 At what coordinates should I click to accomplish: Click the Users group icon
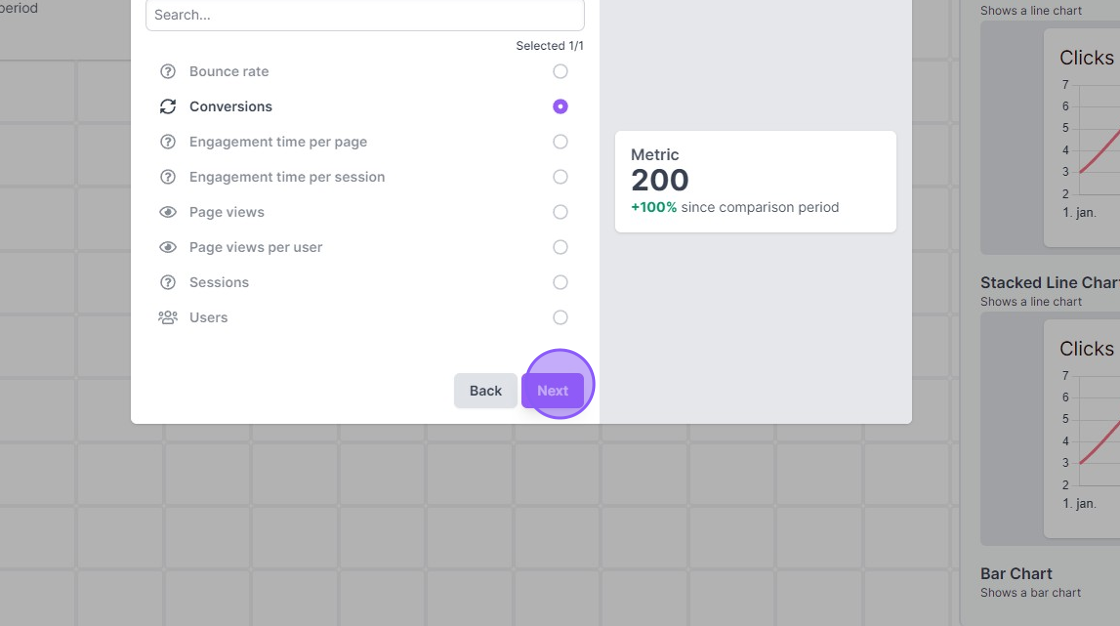pos(168,317)
